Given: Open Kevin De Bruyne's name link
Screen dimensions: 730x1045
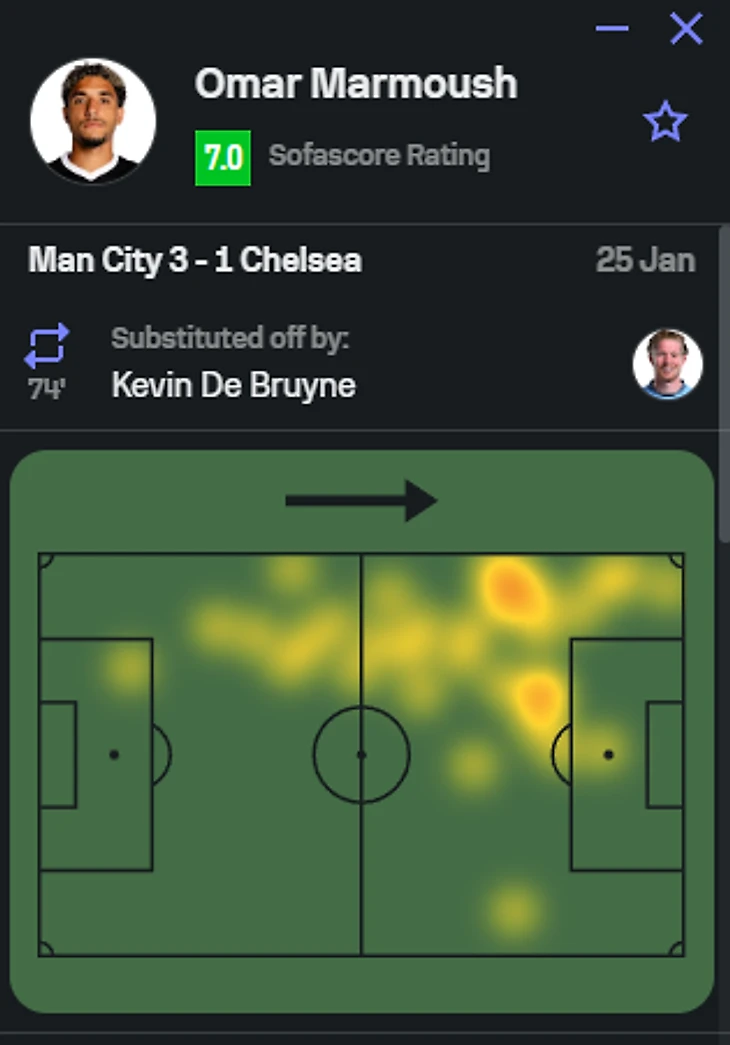Looking at the screenshot, I should [233, 385].
